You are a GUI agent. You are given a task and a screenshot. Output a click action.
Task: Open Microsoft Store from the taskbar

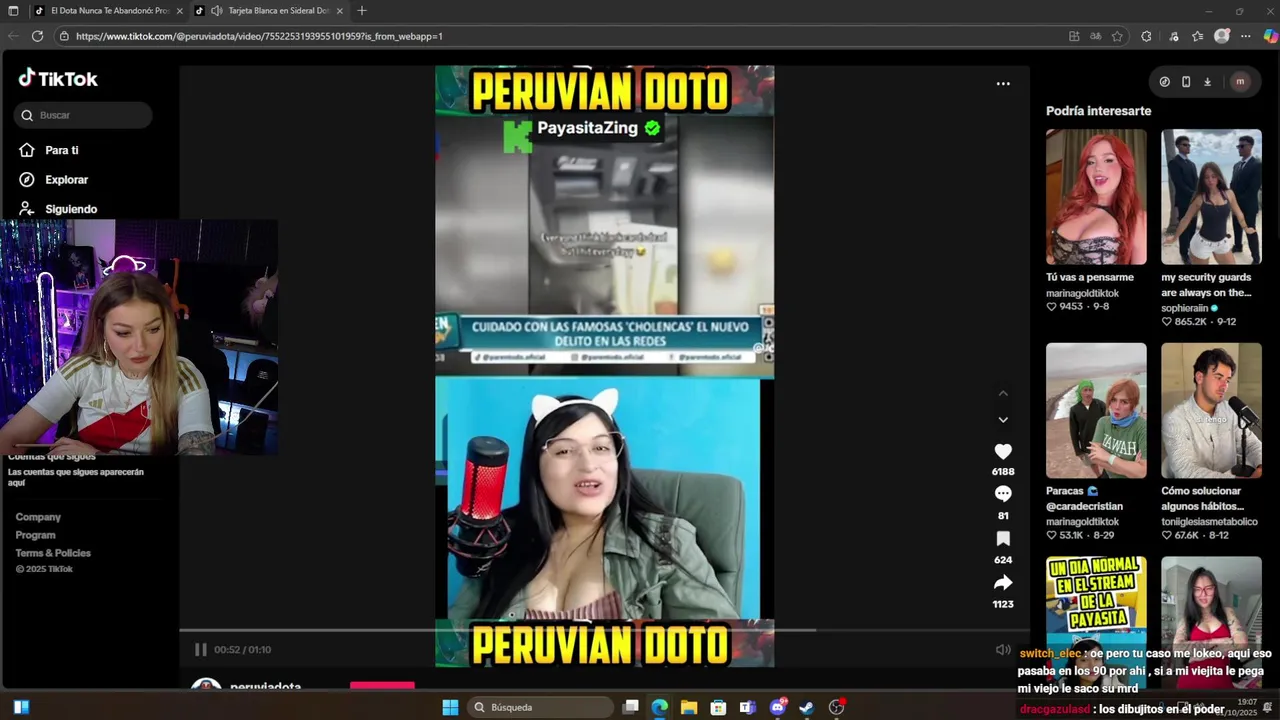pos(718,707)
